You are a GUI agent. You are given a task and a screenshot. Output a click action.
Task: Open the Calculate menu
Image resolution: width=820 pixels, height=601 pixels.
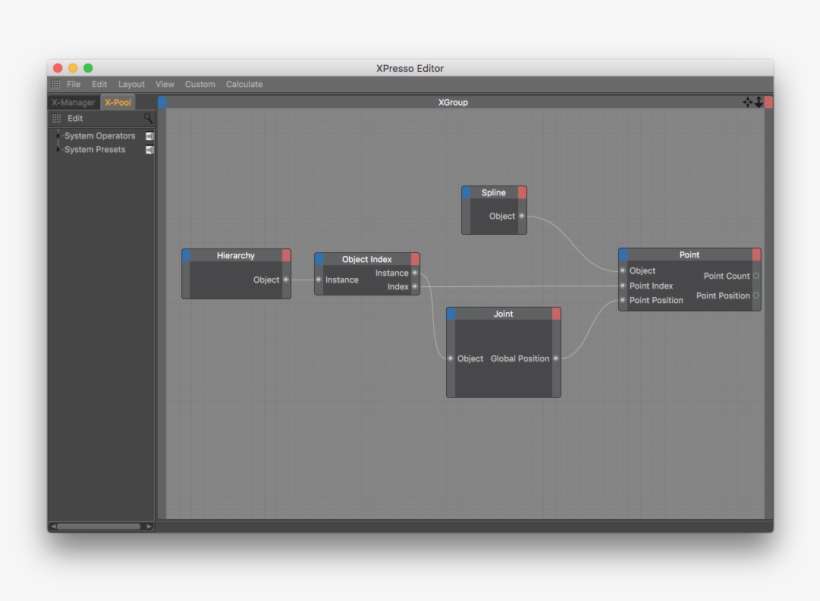point(244,84)
